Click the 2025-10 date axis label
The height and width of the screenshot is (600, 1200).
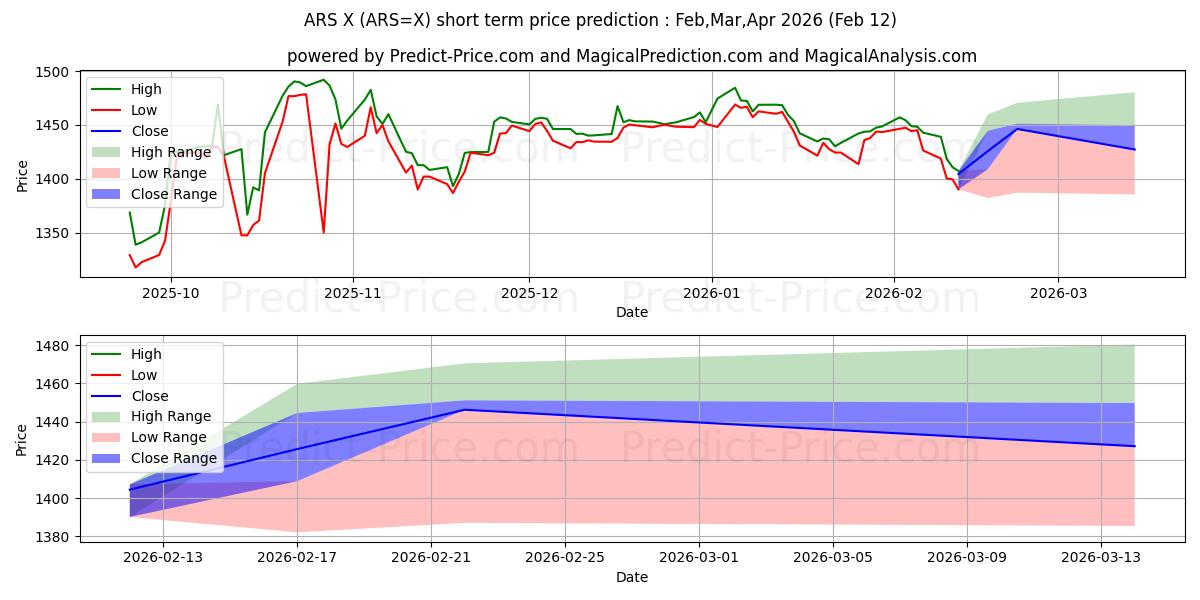(170, 294)
